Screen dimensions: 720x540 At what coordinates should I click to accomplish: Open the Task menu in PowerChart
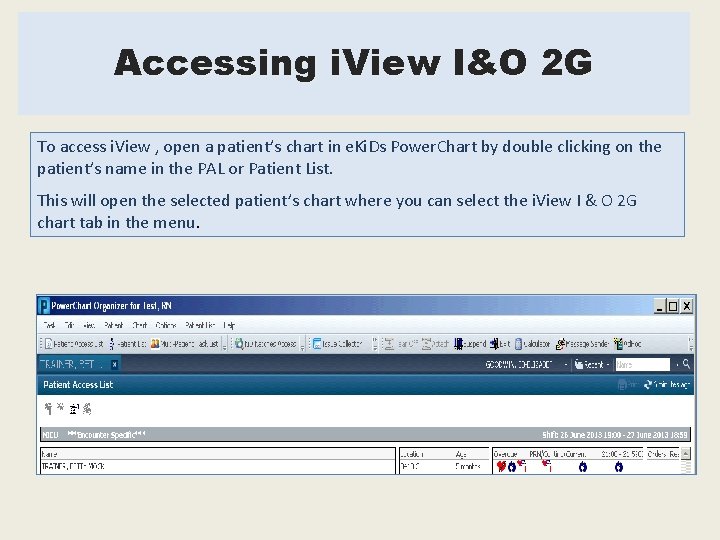[x=49, y=325]
